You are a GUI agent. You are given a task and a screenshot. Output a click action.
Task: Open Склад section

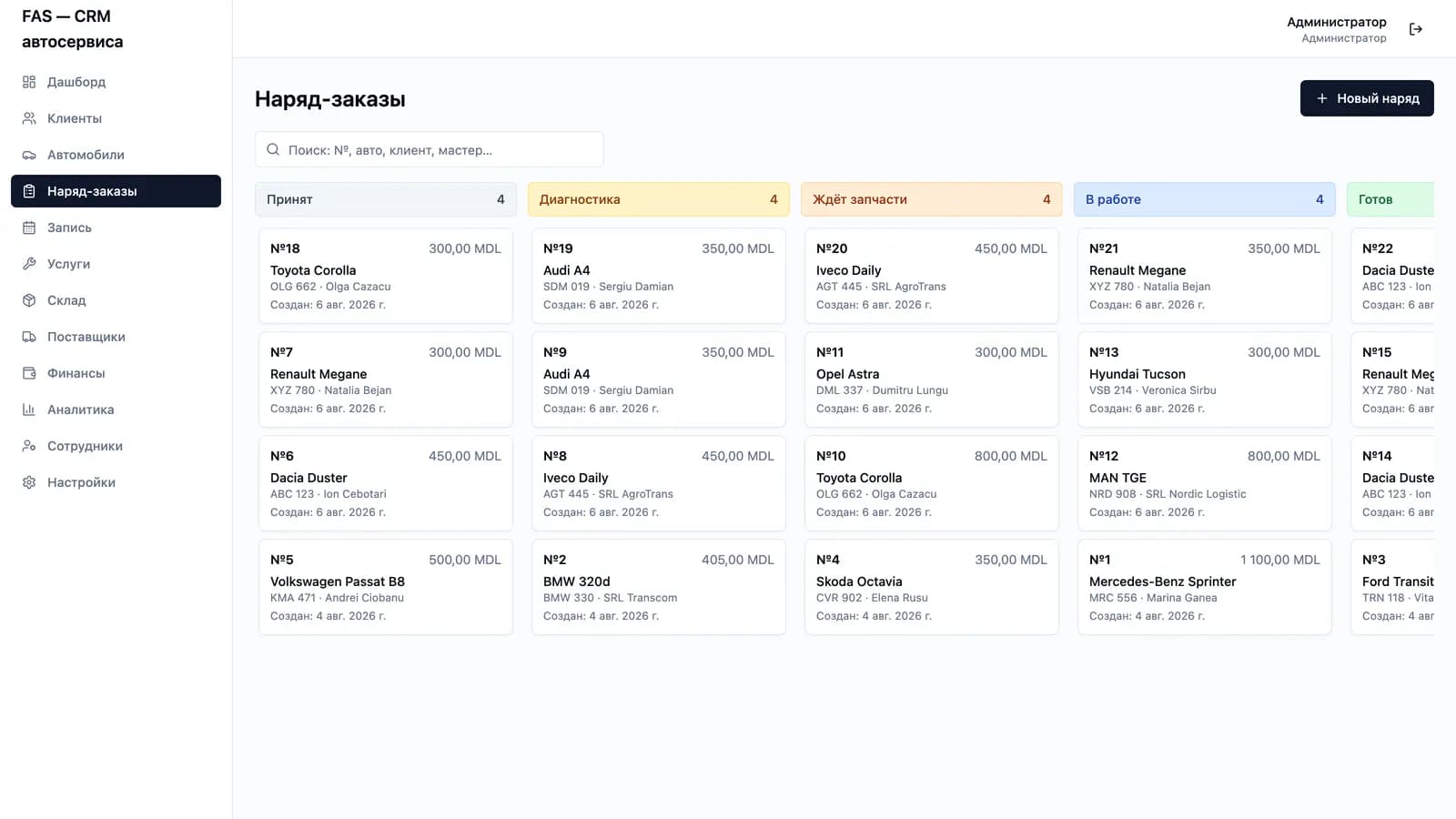coord(116,300)
